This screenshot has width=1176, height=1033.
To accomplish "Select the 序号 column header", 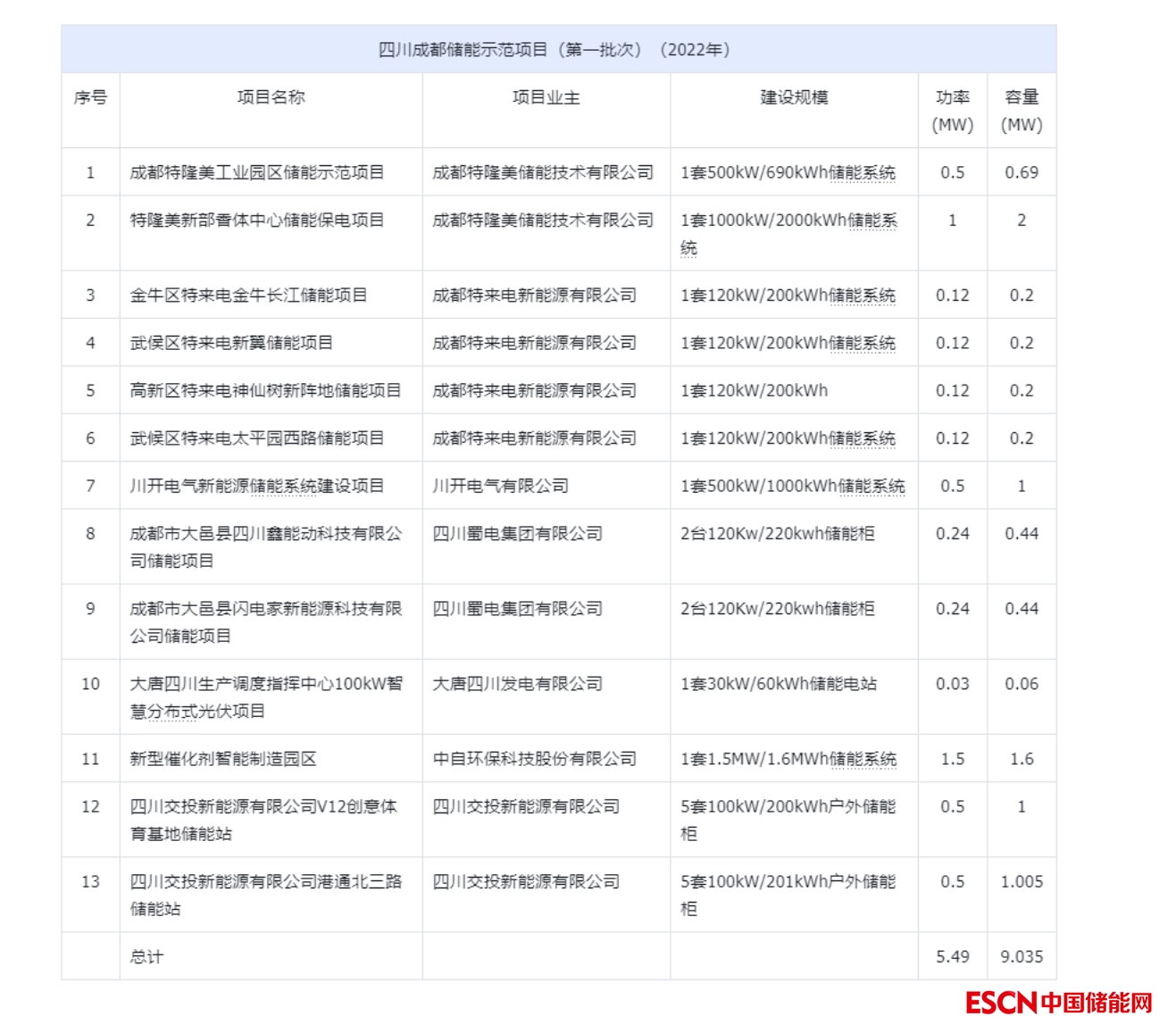I will [x=90, y=97].
